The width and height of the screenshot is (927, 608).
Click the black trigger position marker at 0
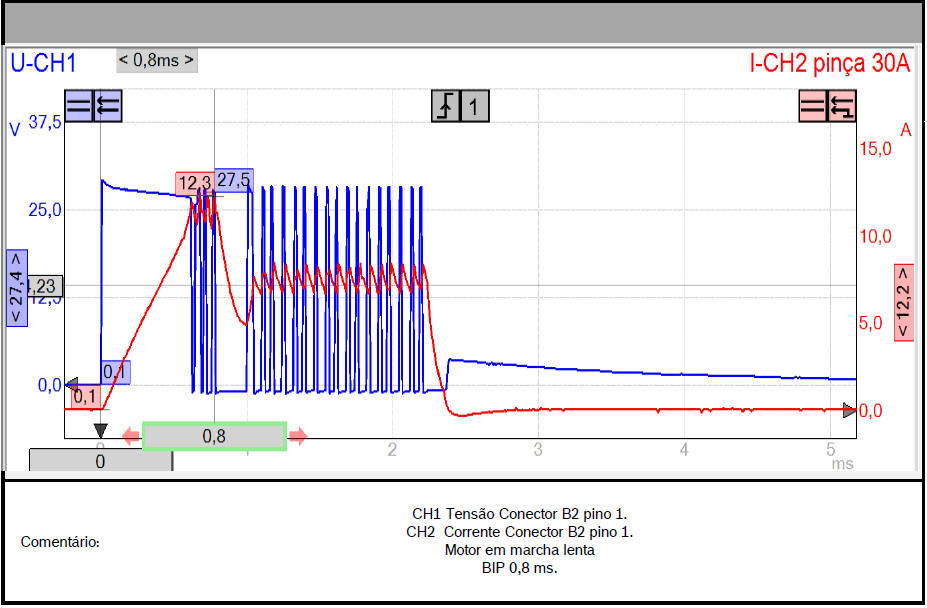click(100, 431)
